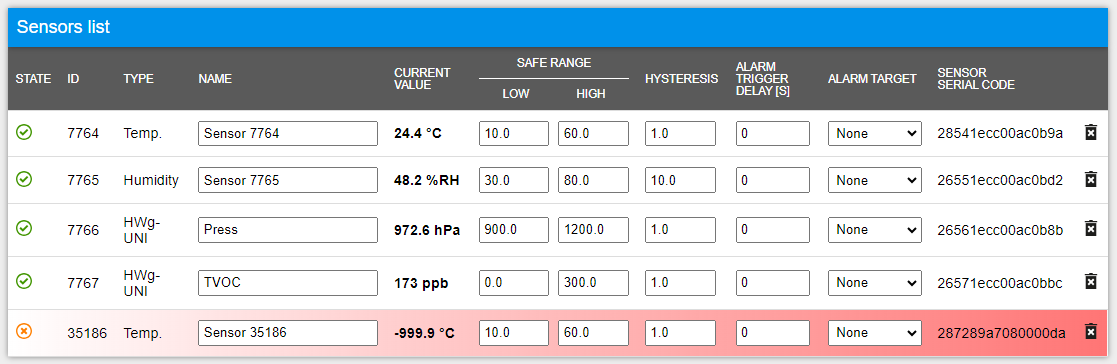Click high range 300.0 of TVOC sensor
This screenshot has width=1117, height=364.
(593, 283)
